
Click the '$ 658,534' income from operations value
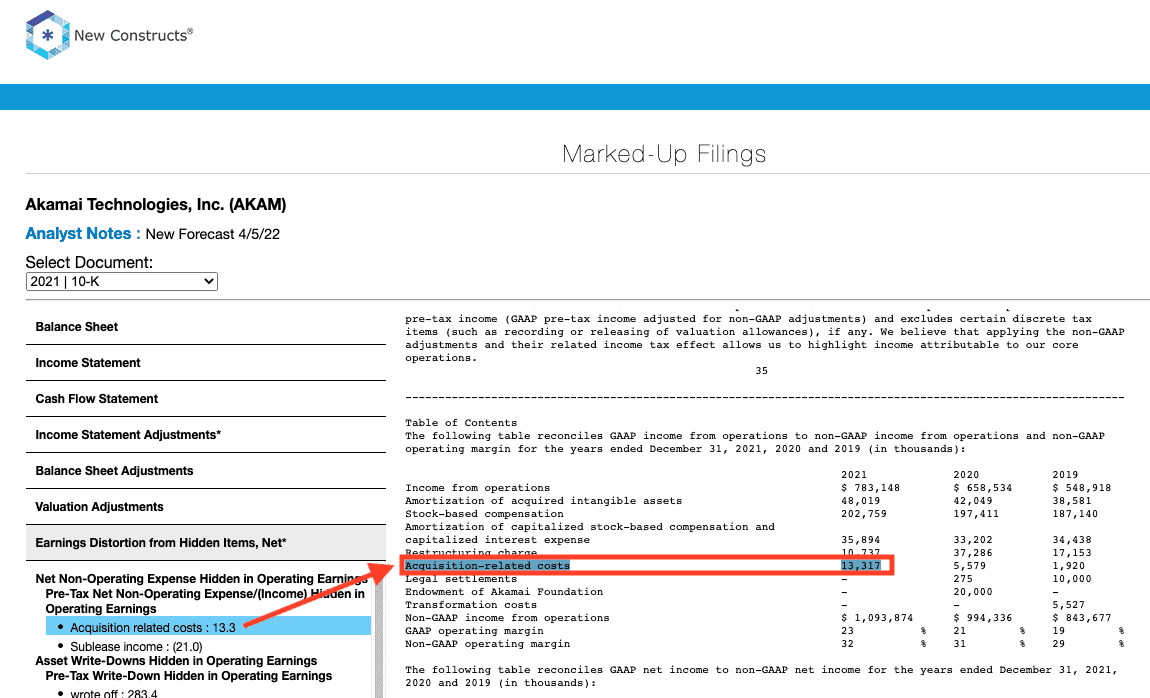[983, 488]
